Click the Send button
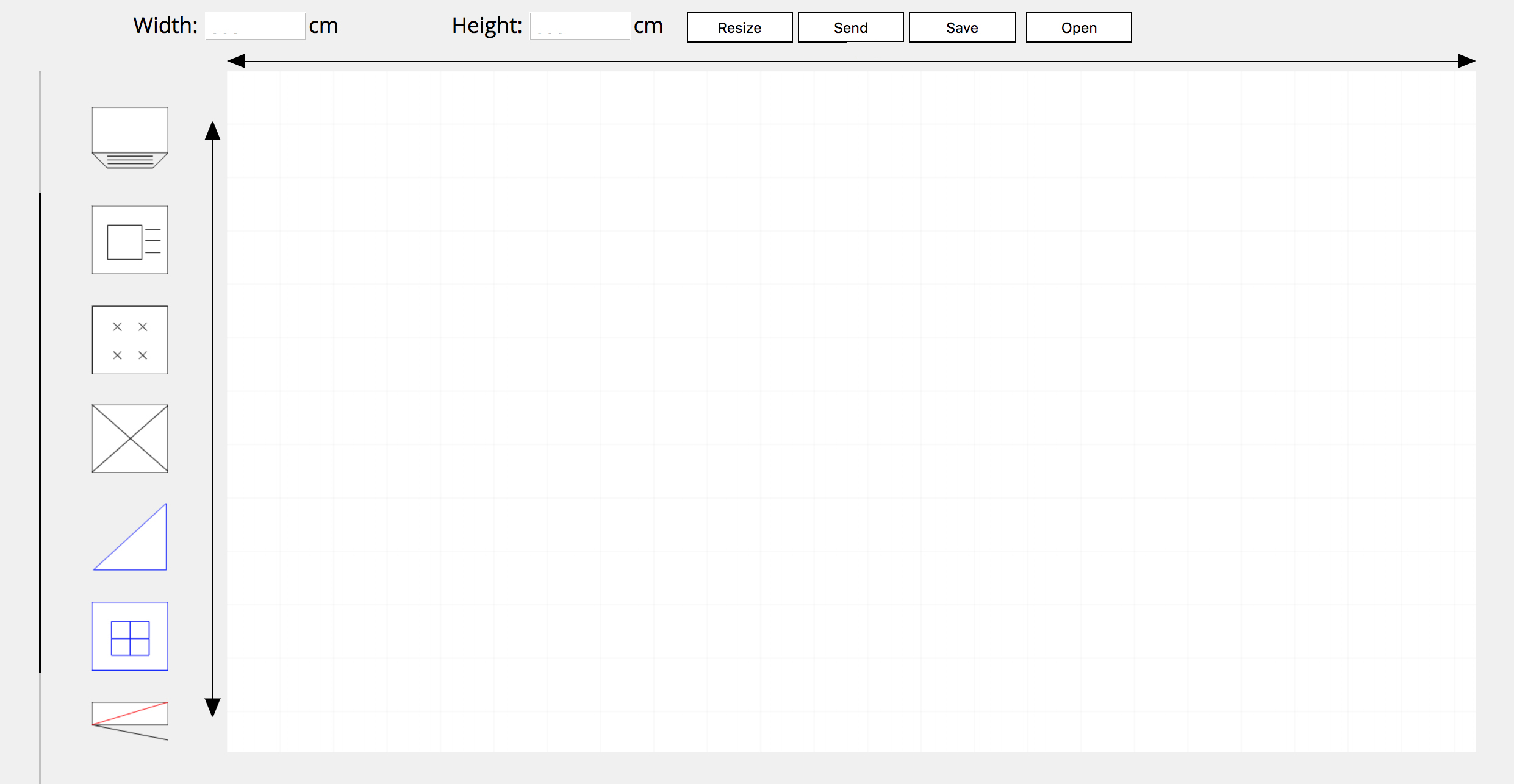 pyautogui.click(x=850, y=27)
